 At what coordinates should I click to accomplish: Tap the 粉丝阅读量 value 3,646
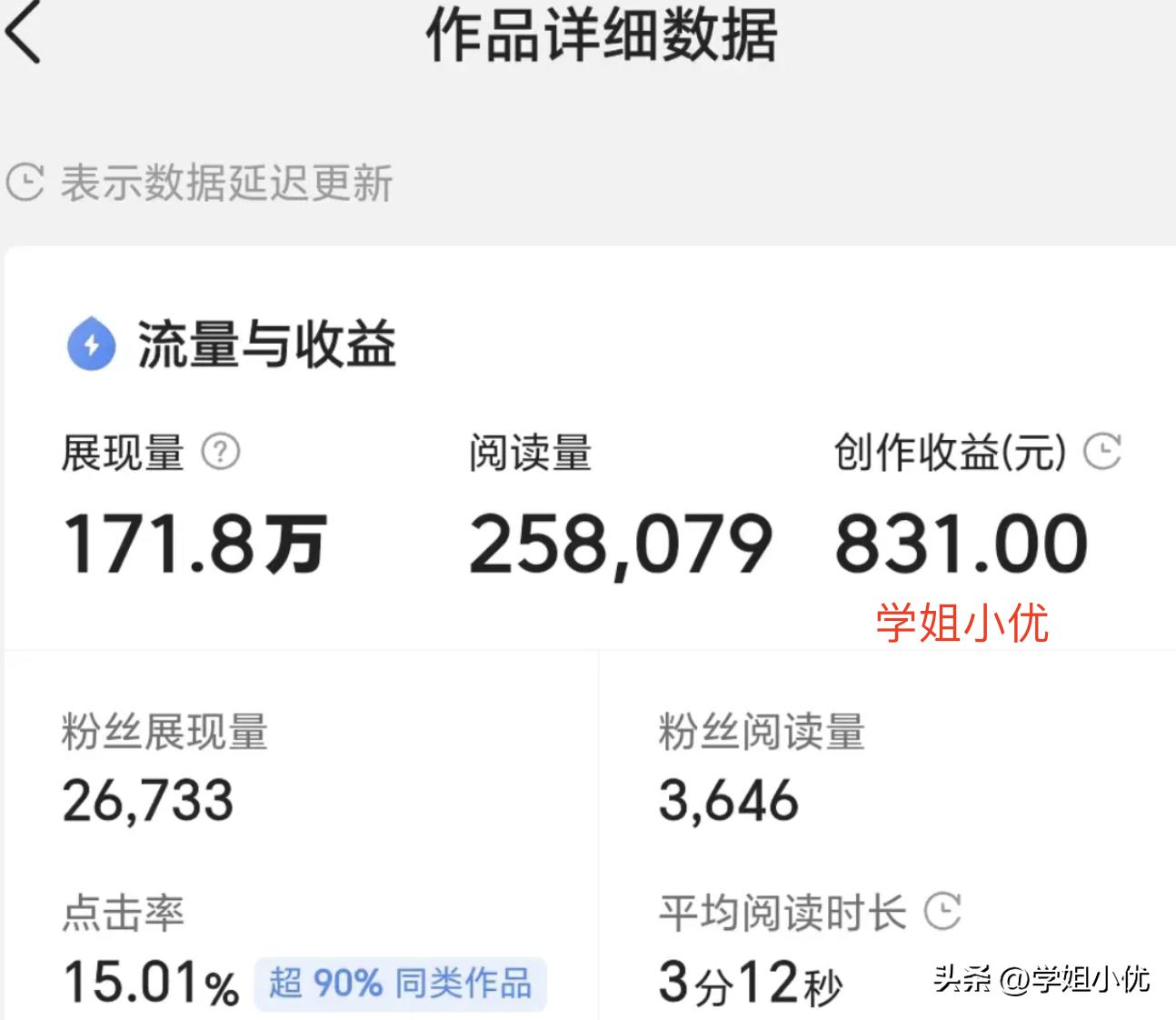(727, 800)
